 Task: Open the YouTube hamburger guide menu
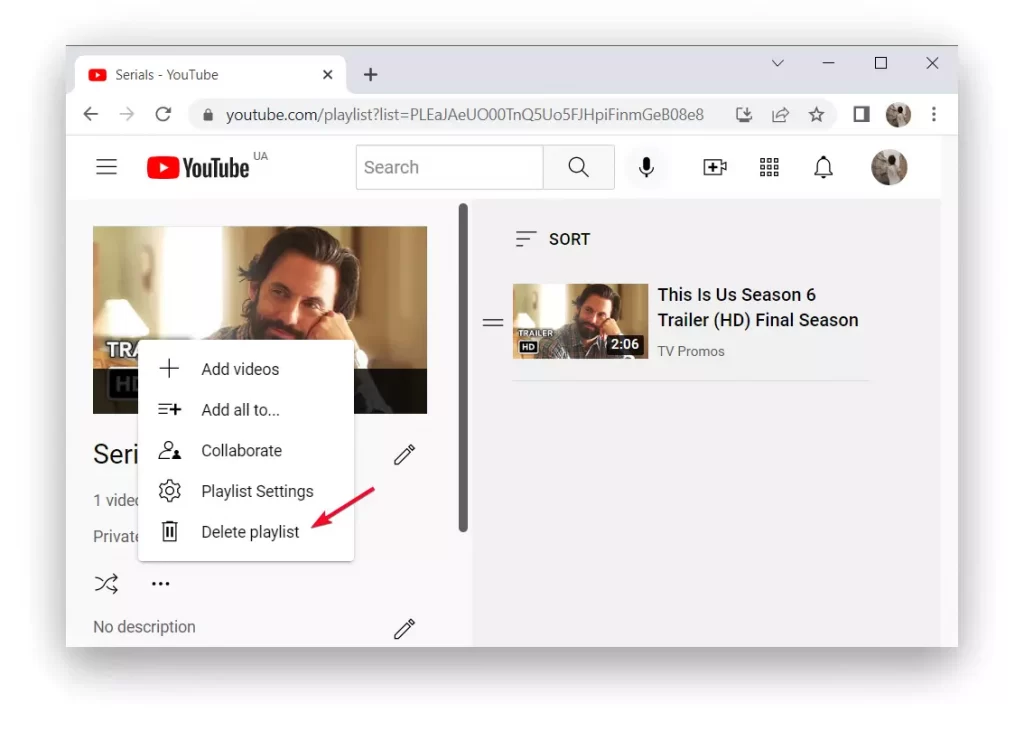pos(106,167)
